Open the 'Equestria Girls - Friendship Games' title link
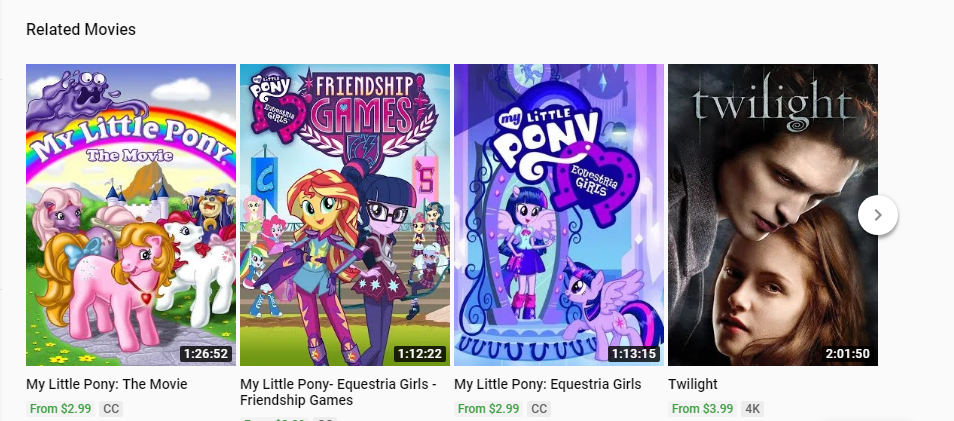Screen dimensions: 954x421 [x=339, y=392]
